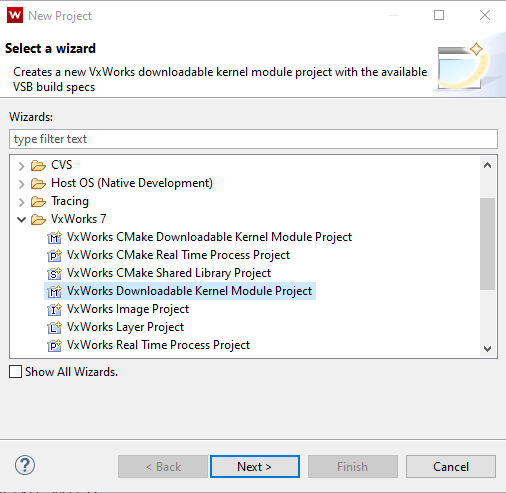Click the Wind River app icon in title bar
This screenshot has height=493, width=506.
tap(15, 15)
